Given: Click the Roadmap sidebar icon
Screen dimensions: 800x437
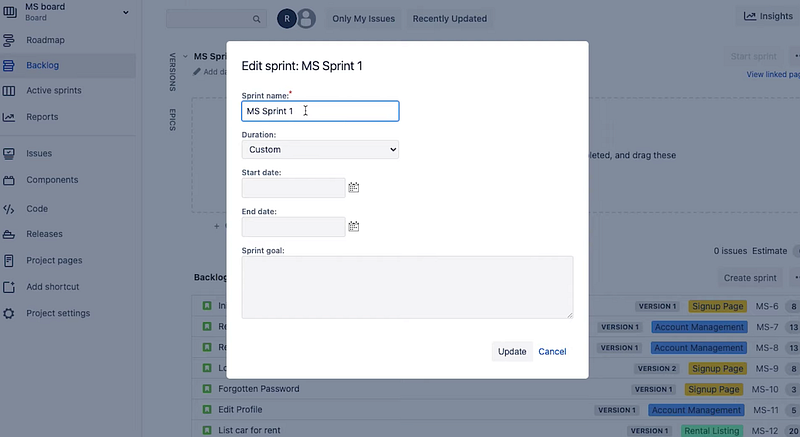Looking at the screenshot, I should [9, 40].
